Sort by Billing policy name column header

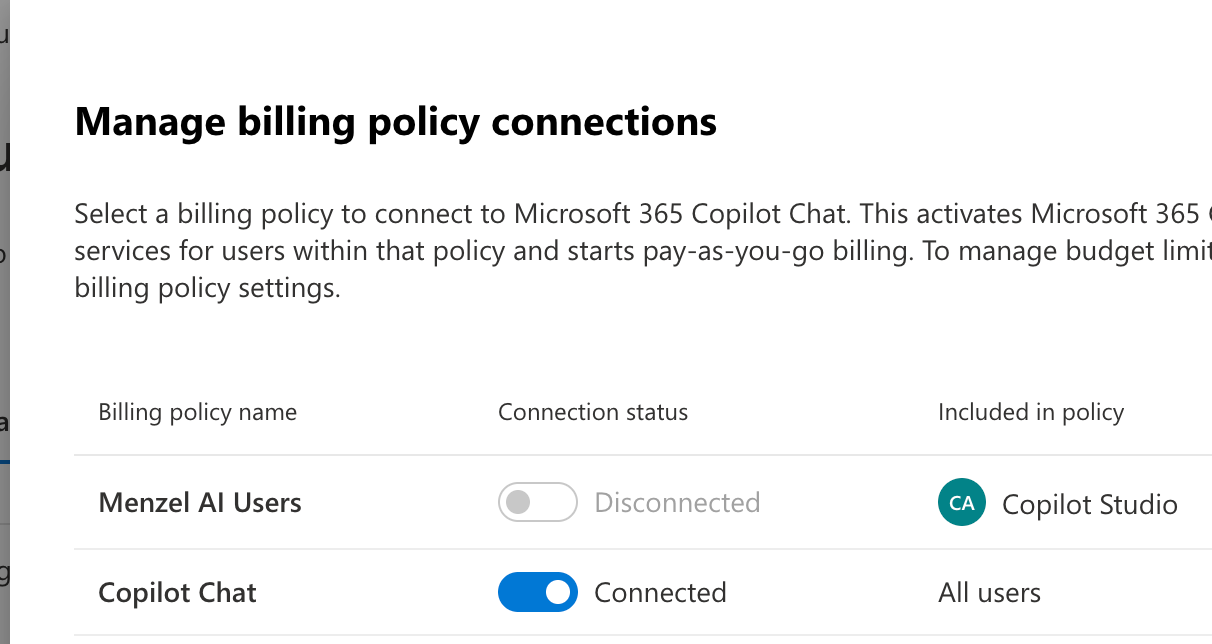(197, 412)
